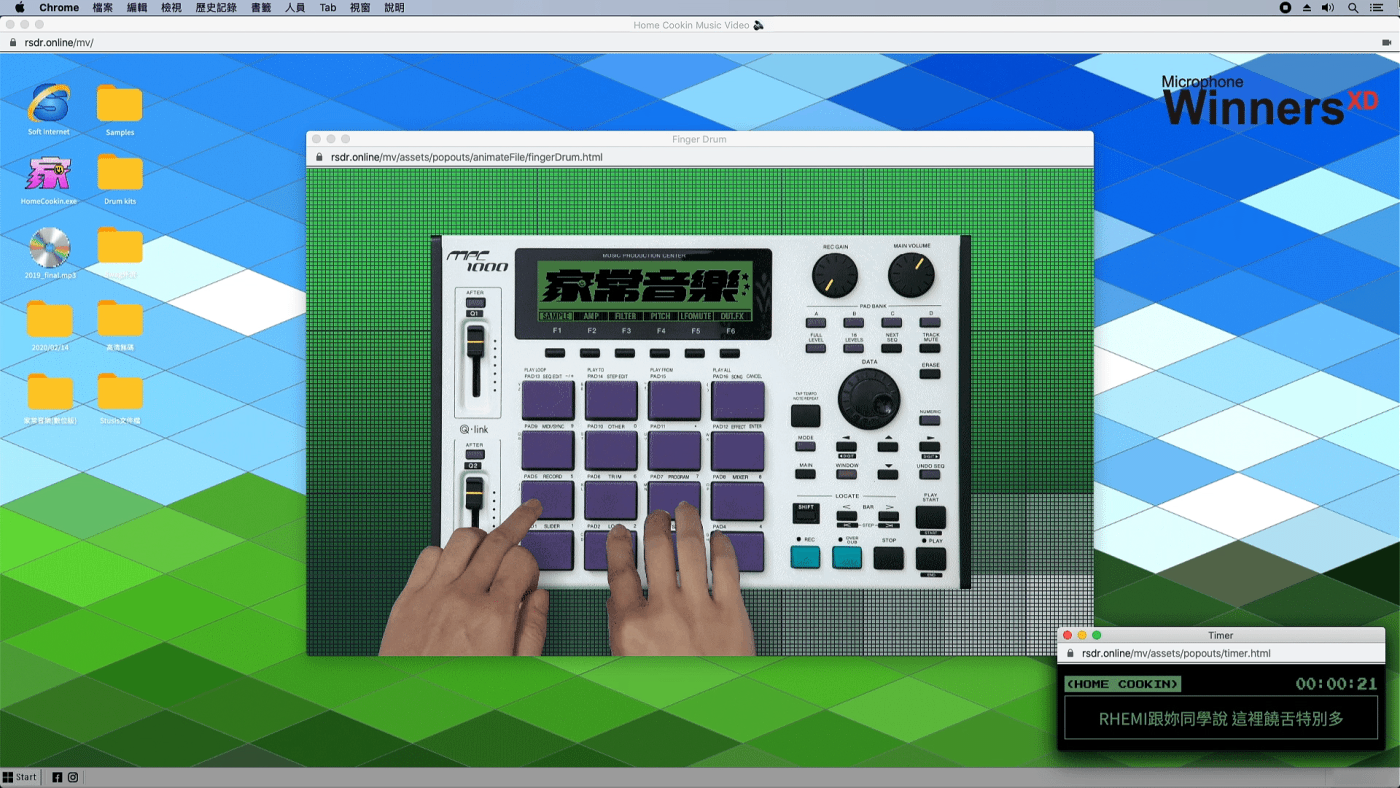Tap PAD11 pad
This screenshot has width=1400, height=788.
click(x=675, y=451)
